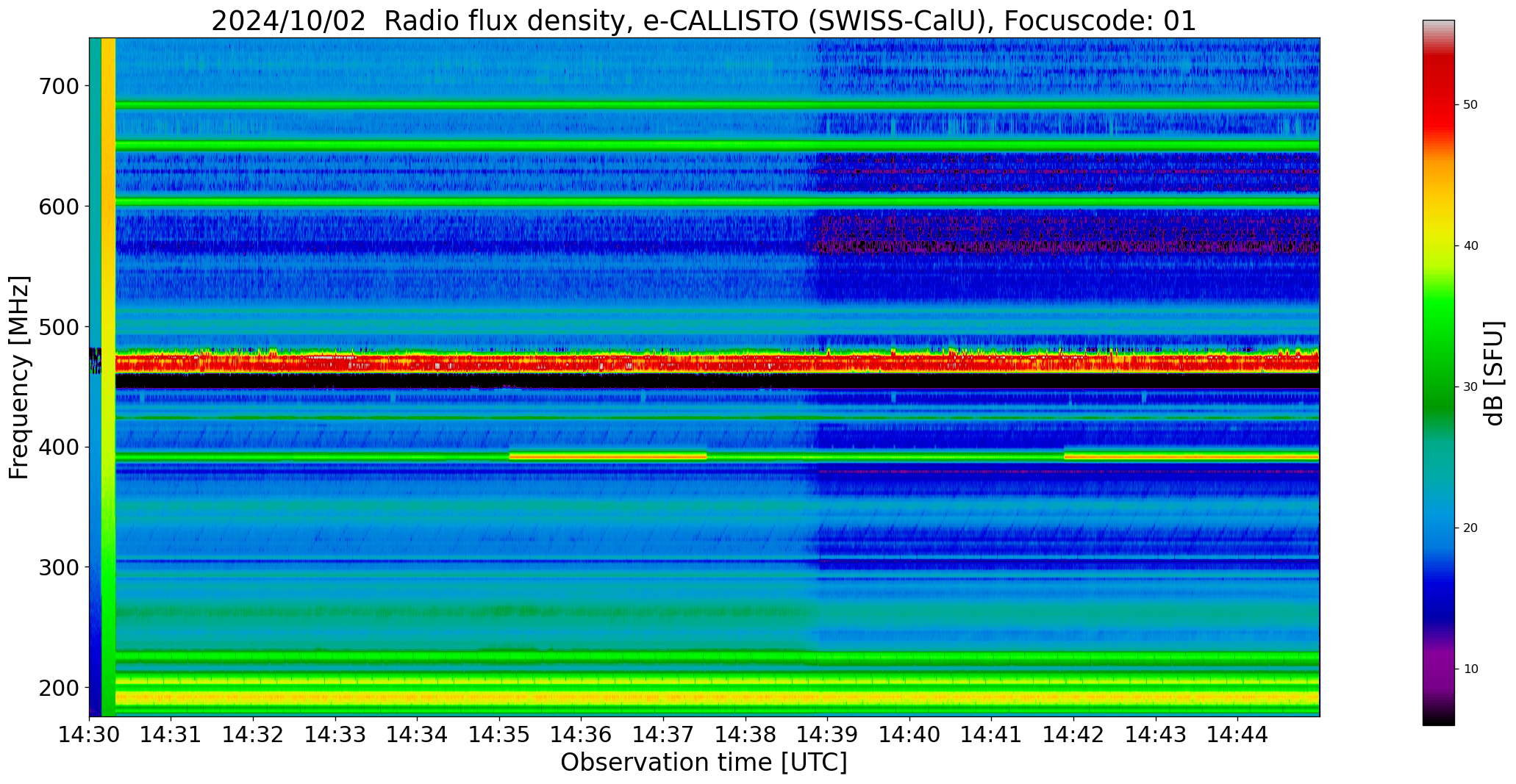Viewport: 1516px width, 784px height.
Task: Click the orange segment at 392 MHz near 14:43
Action: click(x=1192, y=456)
